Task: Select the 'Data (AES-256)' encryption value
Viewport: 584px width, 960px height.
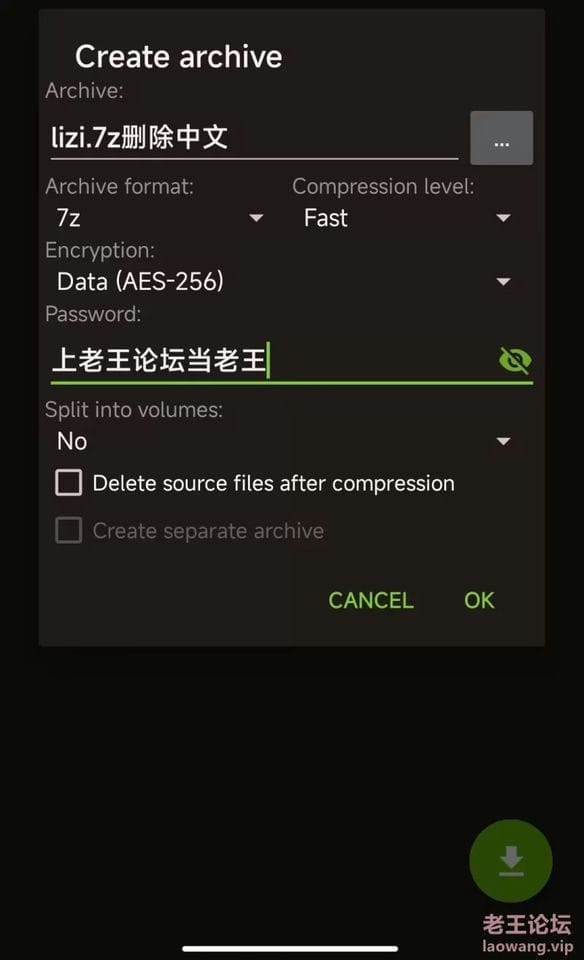Action: pyautogui.click(x=140, y=282)
